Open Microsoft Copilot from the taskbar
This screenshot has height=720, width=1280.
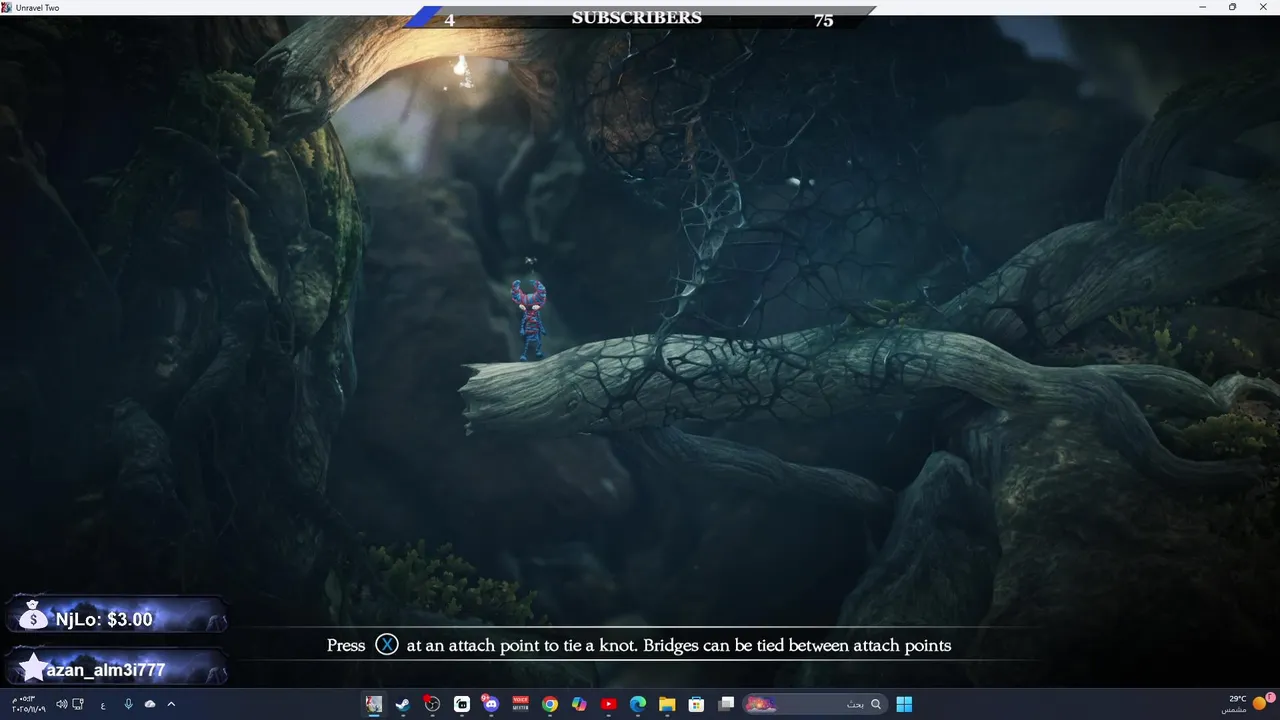pos(579,704)
